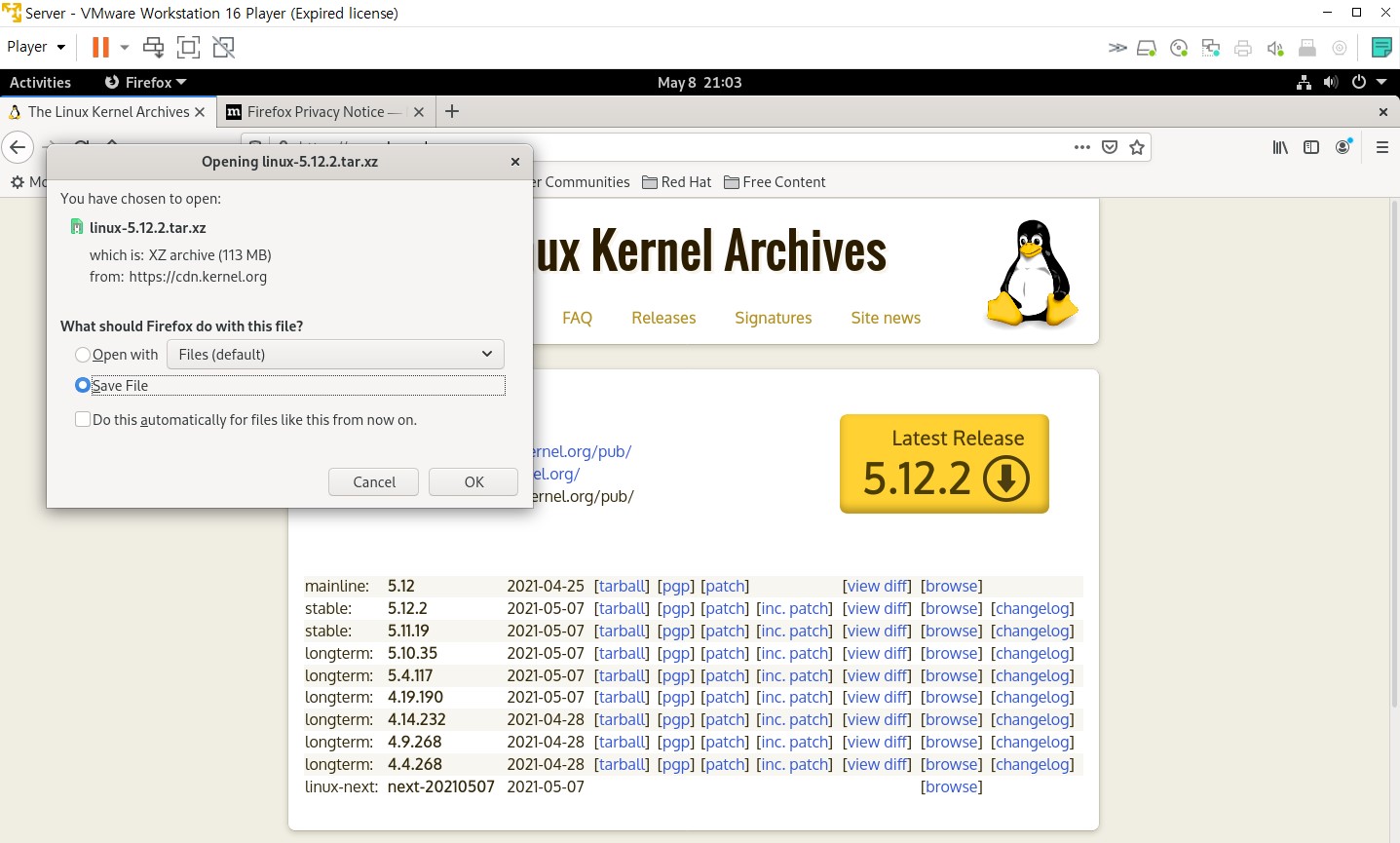Open patch for longterm 5.10.35
The image size is (1400, 843).
coord(726,654)
